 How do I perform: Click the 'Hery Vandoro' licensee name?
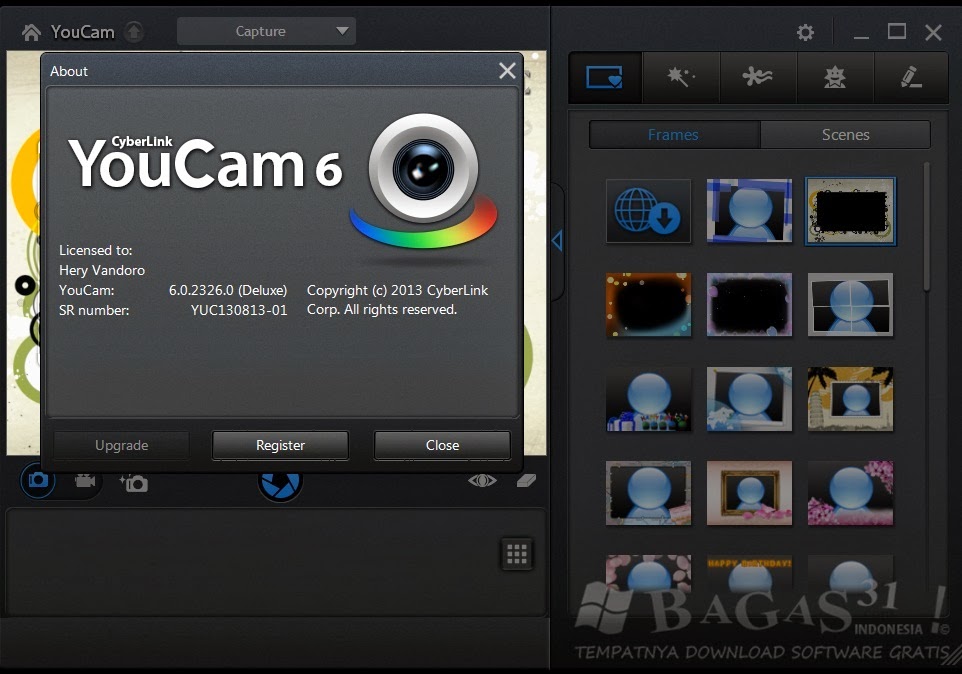[102, 270]
